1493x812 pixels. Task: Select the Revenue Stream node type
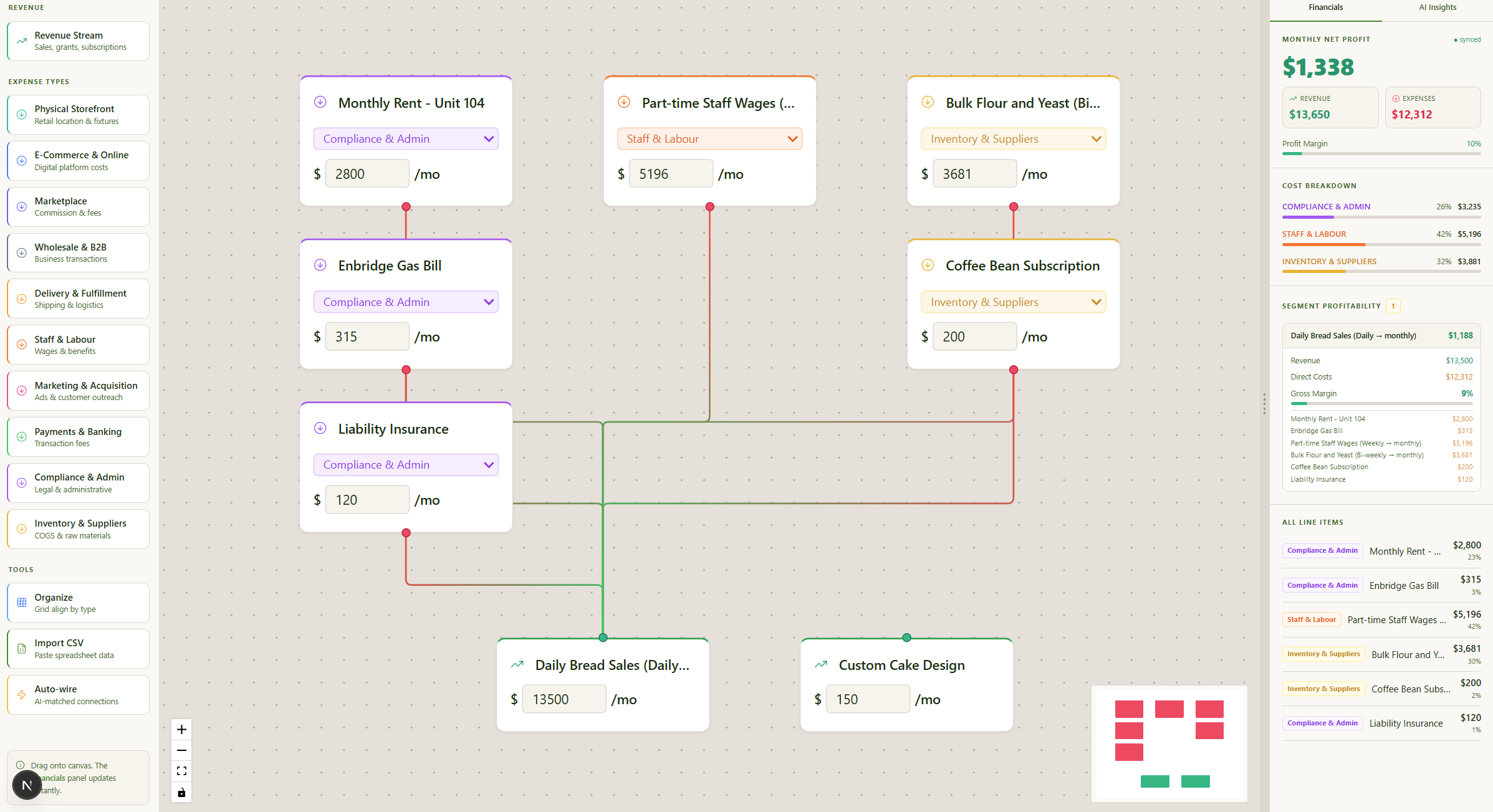pos(78,41)
